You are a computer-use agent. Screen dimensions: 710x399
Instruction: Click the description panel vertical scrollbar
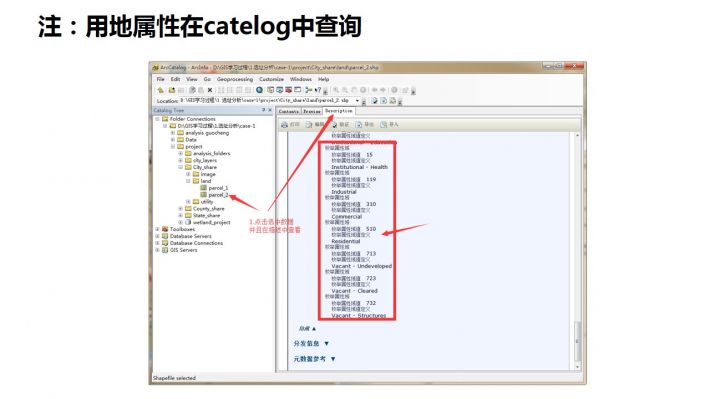click(x=577, y=251)
